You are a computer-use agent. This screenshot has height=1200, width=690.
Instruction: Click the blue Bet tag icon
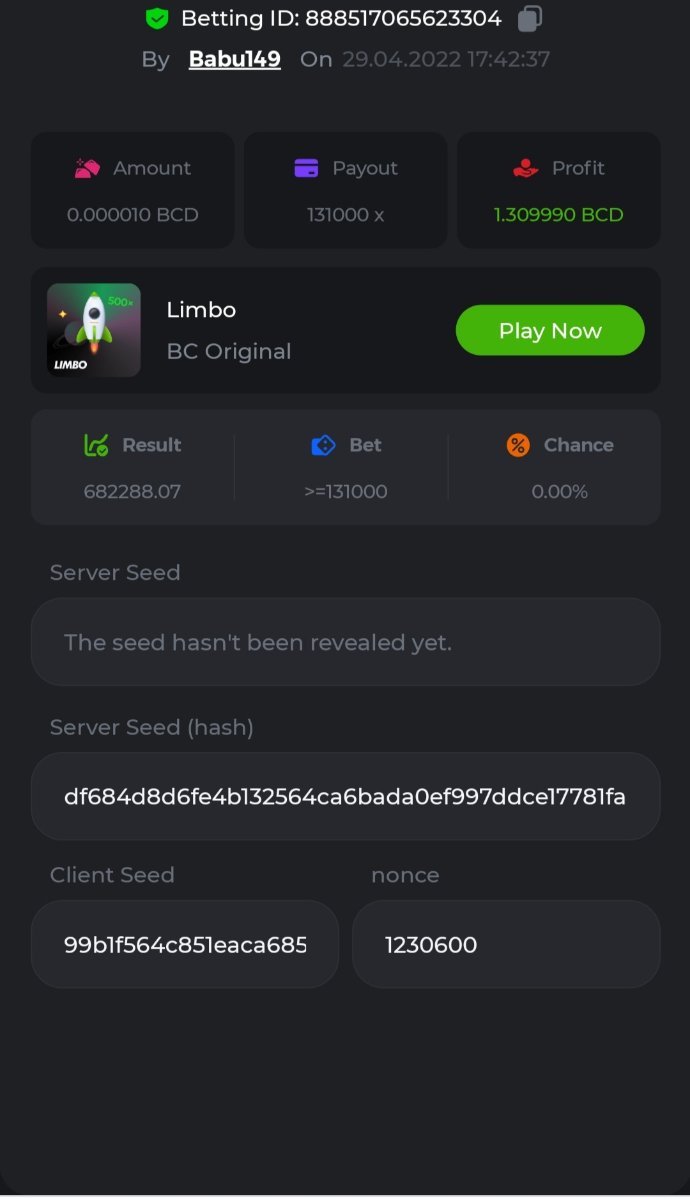pyautogui.click(x=323, y=445)
